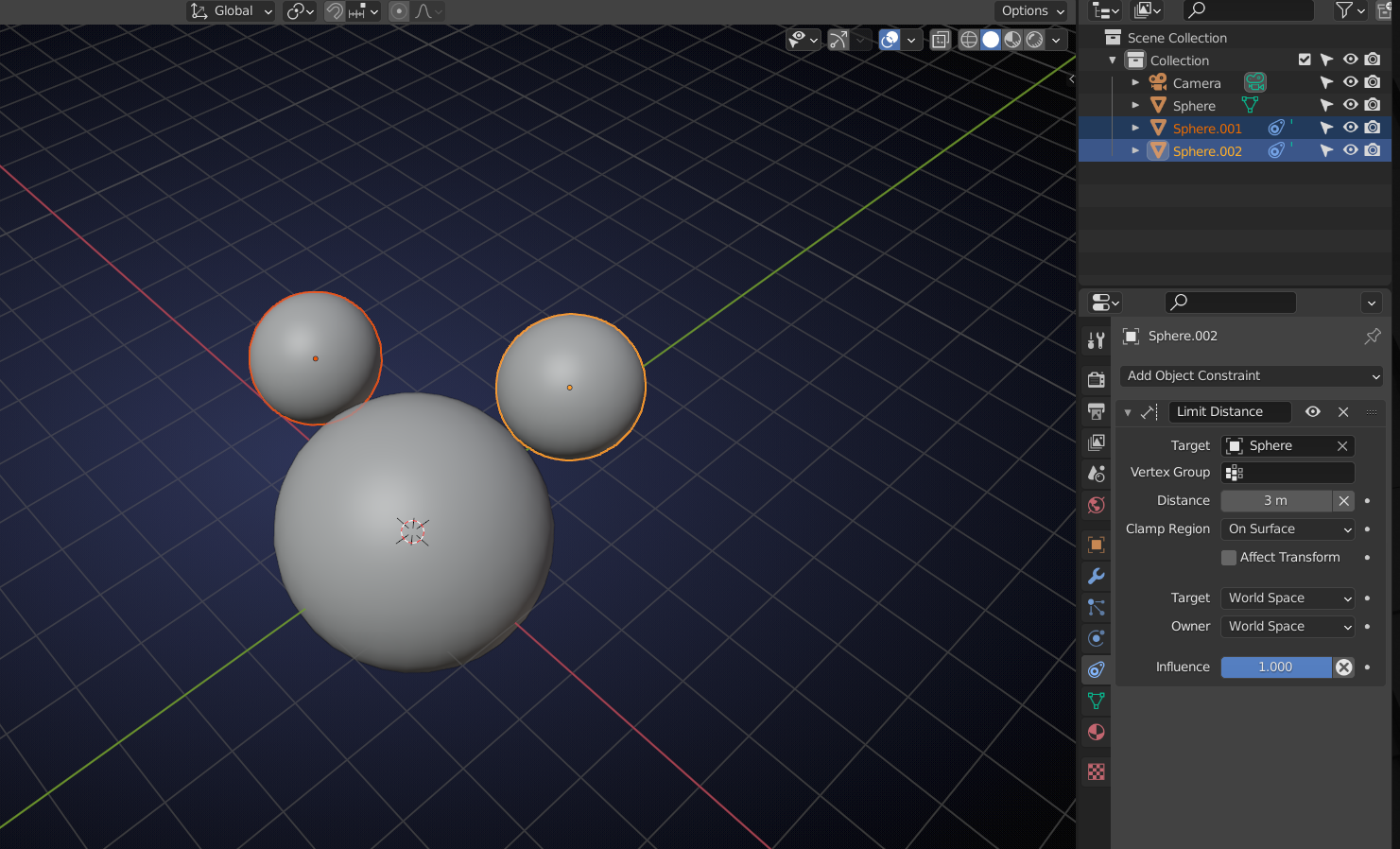Image resolution: width=1400 pixels, height=849 pixels.
Task: Collapse the Collection tree item
Action: click(x=1113, y=60)
